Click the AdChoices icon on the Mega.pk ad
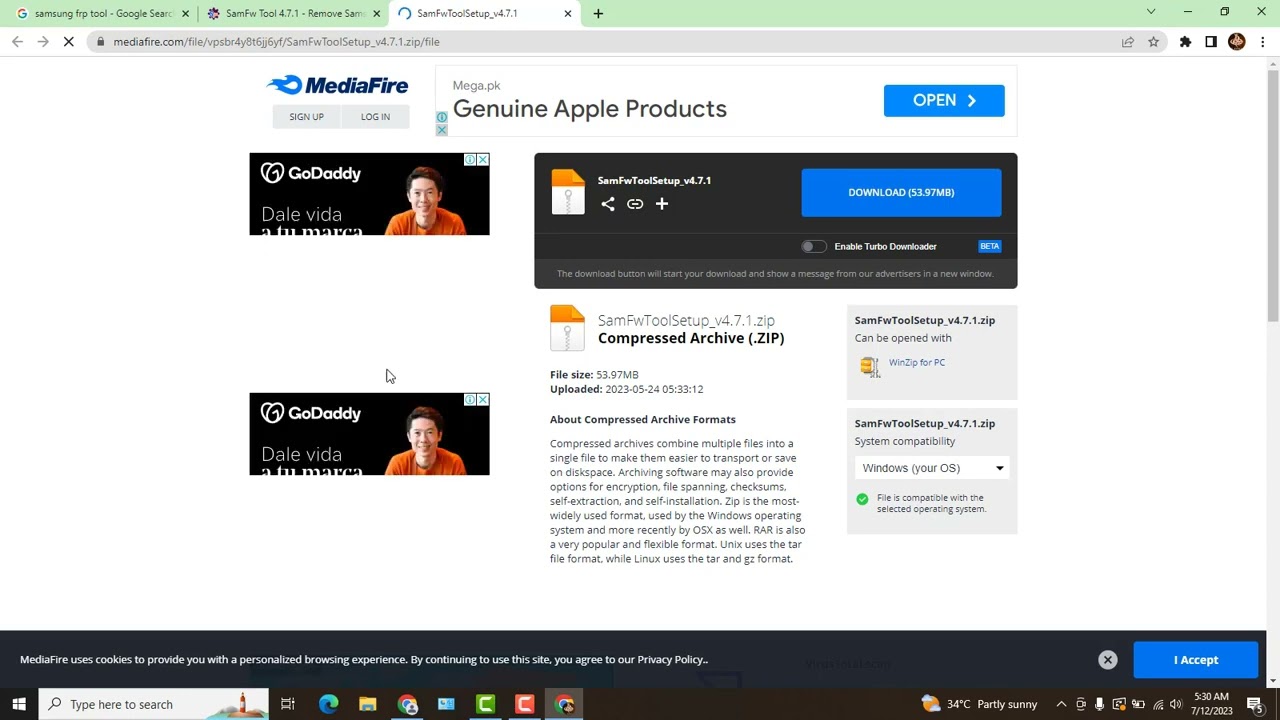 pyautogui.click(x=442, y=117)
